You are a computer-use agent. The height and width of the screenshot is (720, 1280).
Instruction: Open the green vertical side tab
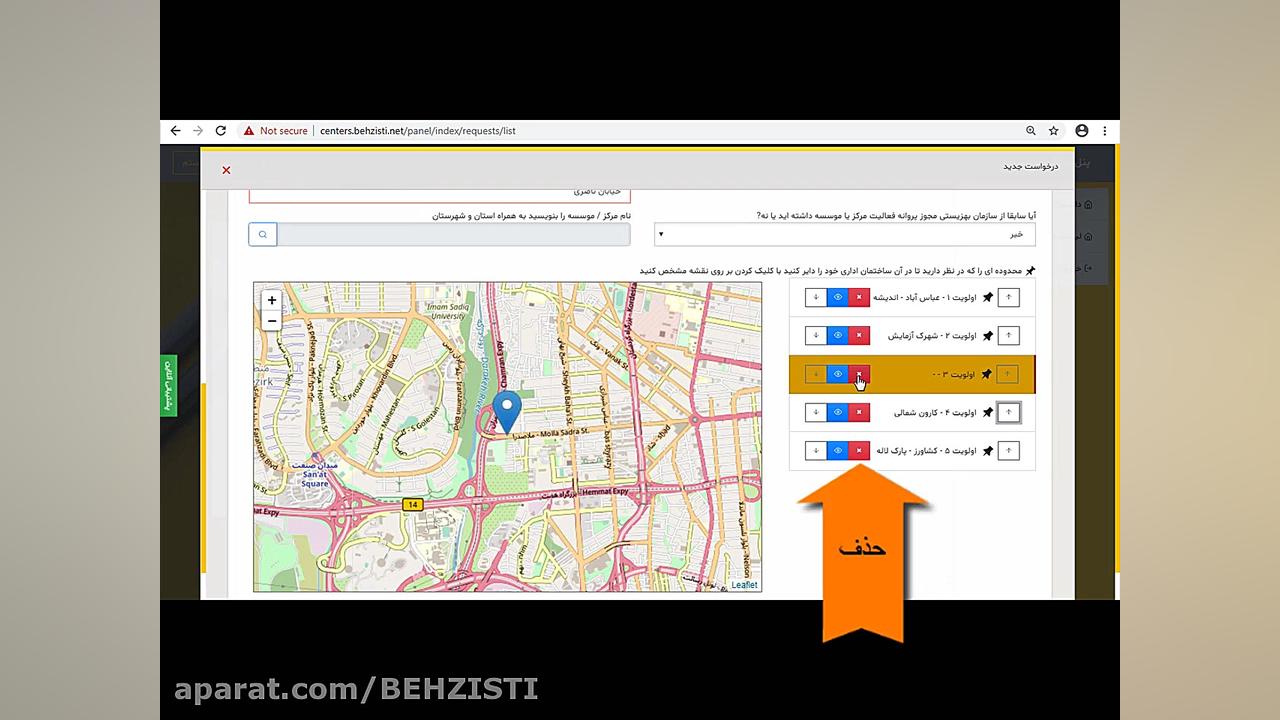point(168,385)
